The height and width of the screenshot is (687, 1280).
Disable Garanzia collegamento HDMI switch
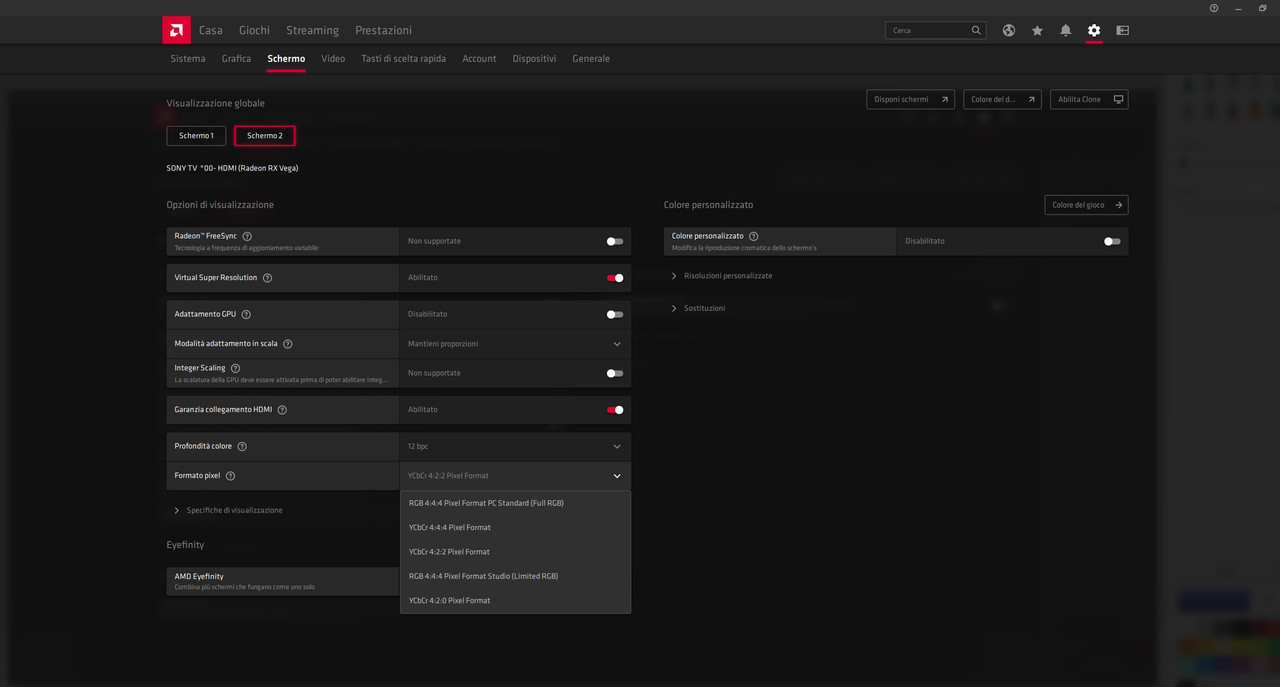(615, 410)
